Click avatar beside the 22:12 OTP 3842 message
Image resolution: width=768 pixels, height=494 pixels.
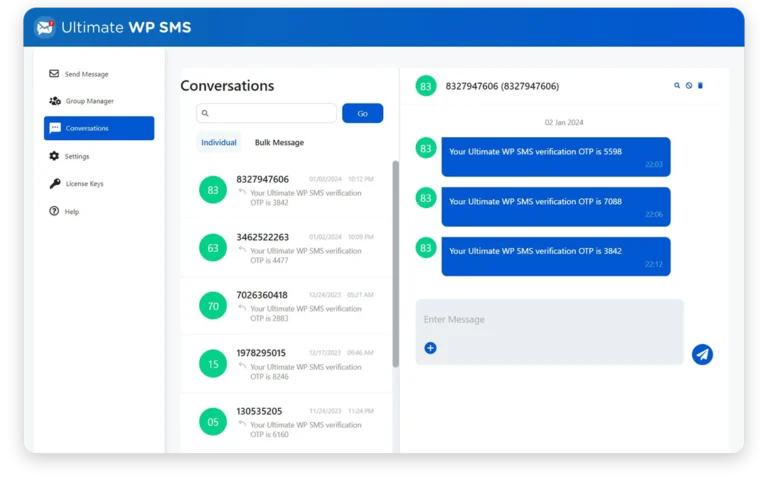click(426, 248)
